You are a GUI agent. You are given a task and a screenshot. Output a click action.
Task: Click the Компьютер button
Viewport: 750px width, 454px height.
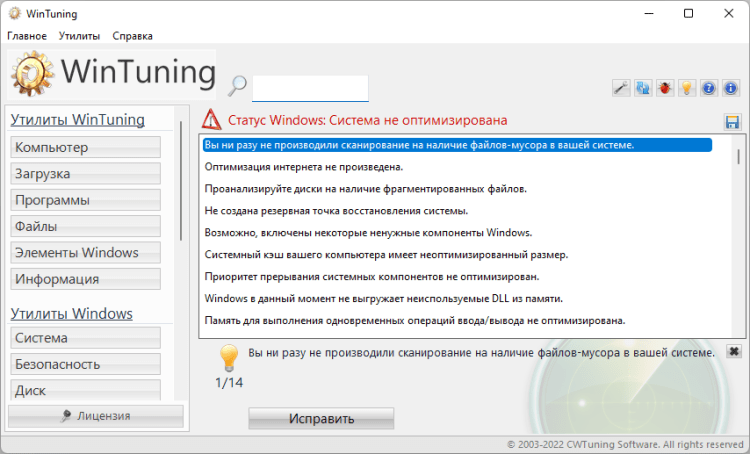point(86,147)
